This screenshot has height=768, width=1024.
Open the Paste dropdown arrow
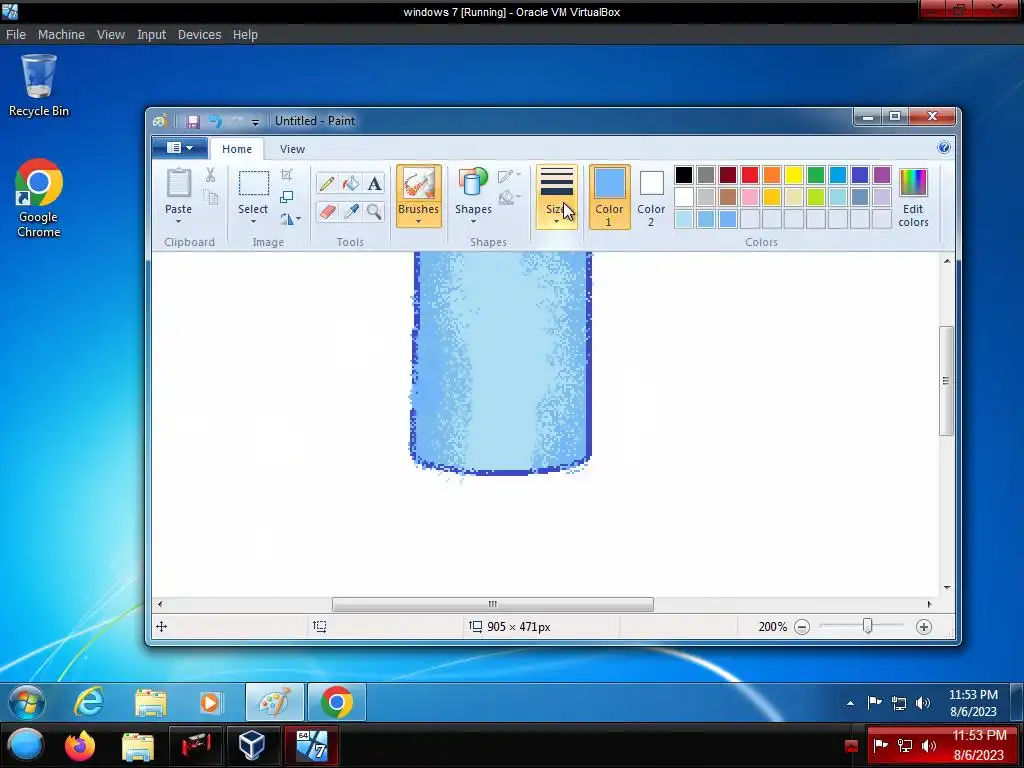(178, 222)
